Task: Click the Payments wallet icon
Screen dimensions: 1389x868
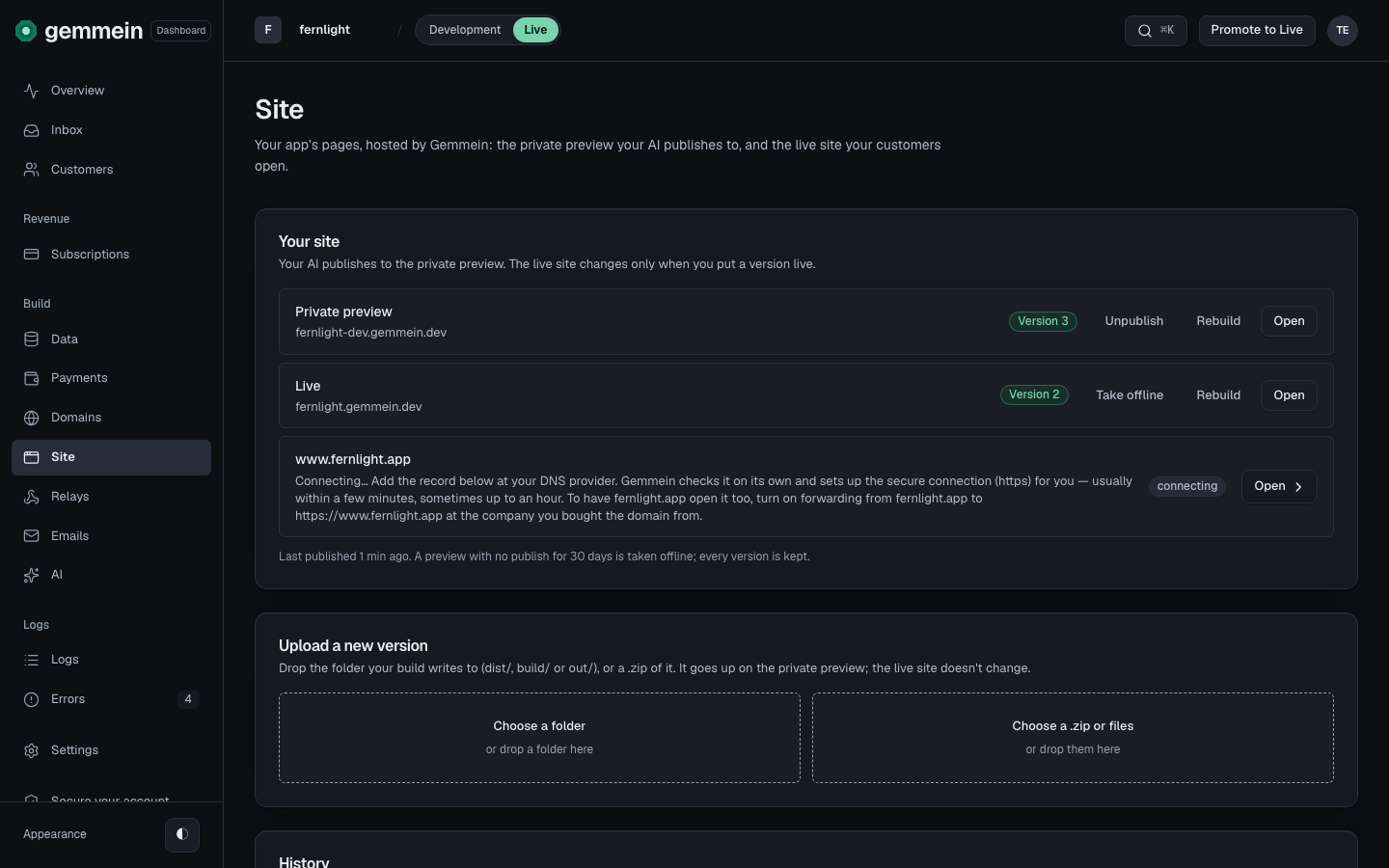Action: tap(32, 378)
